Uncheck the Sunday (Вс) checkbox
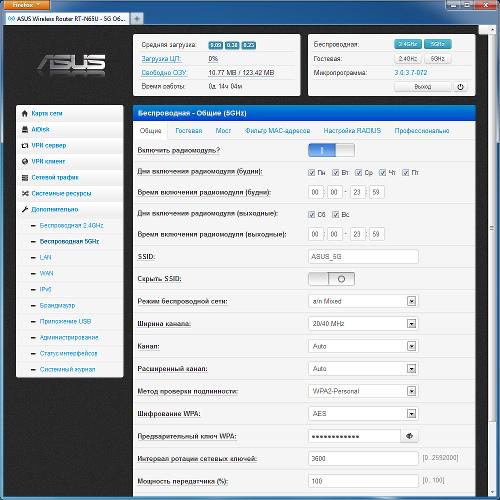Screen dimensions: 500x500 pos(335,214)
